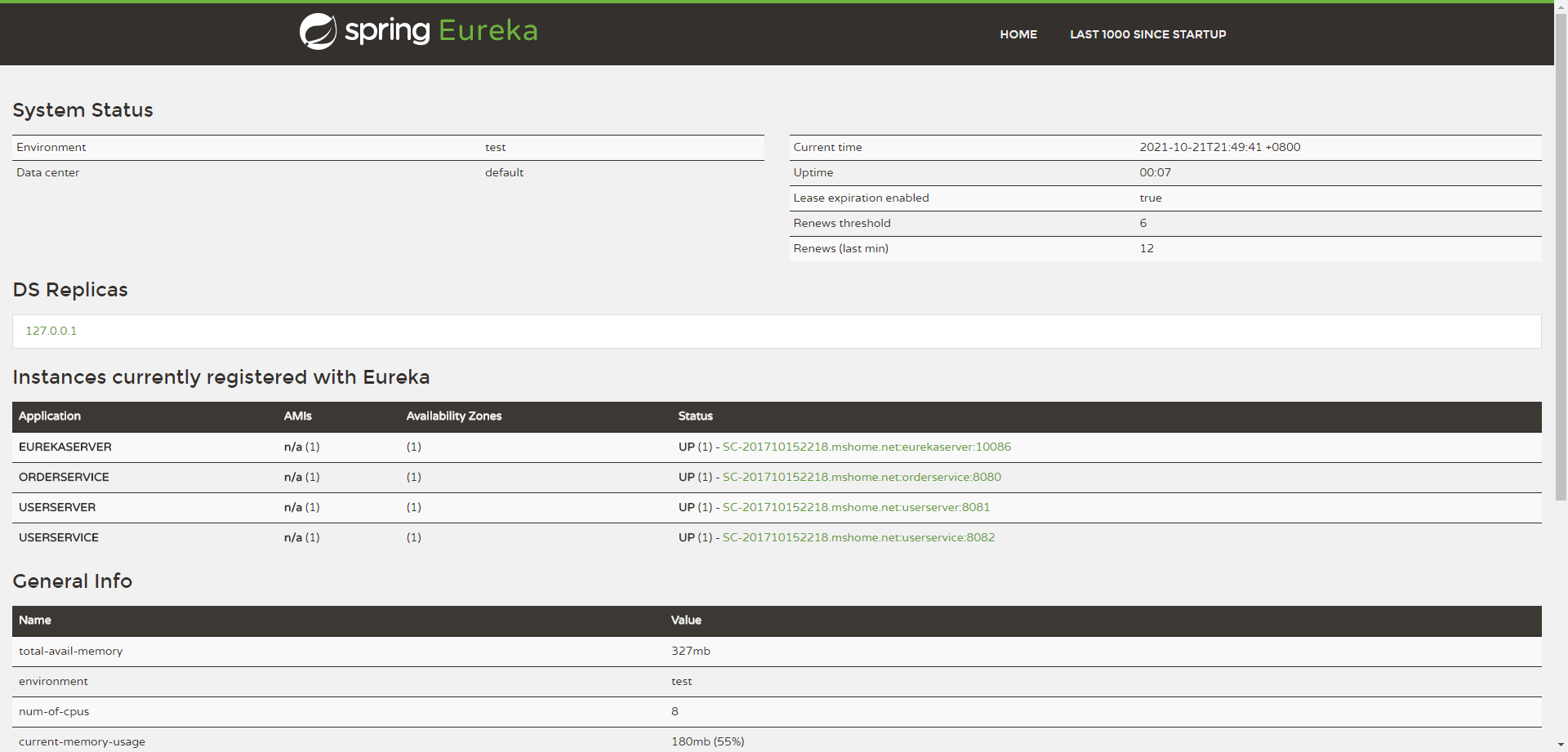Select the 327mb memory value
1568x752 pixels.
691,651
